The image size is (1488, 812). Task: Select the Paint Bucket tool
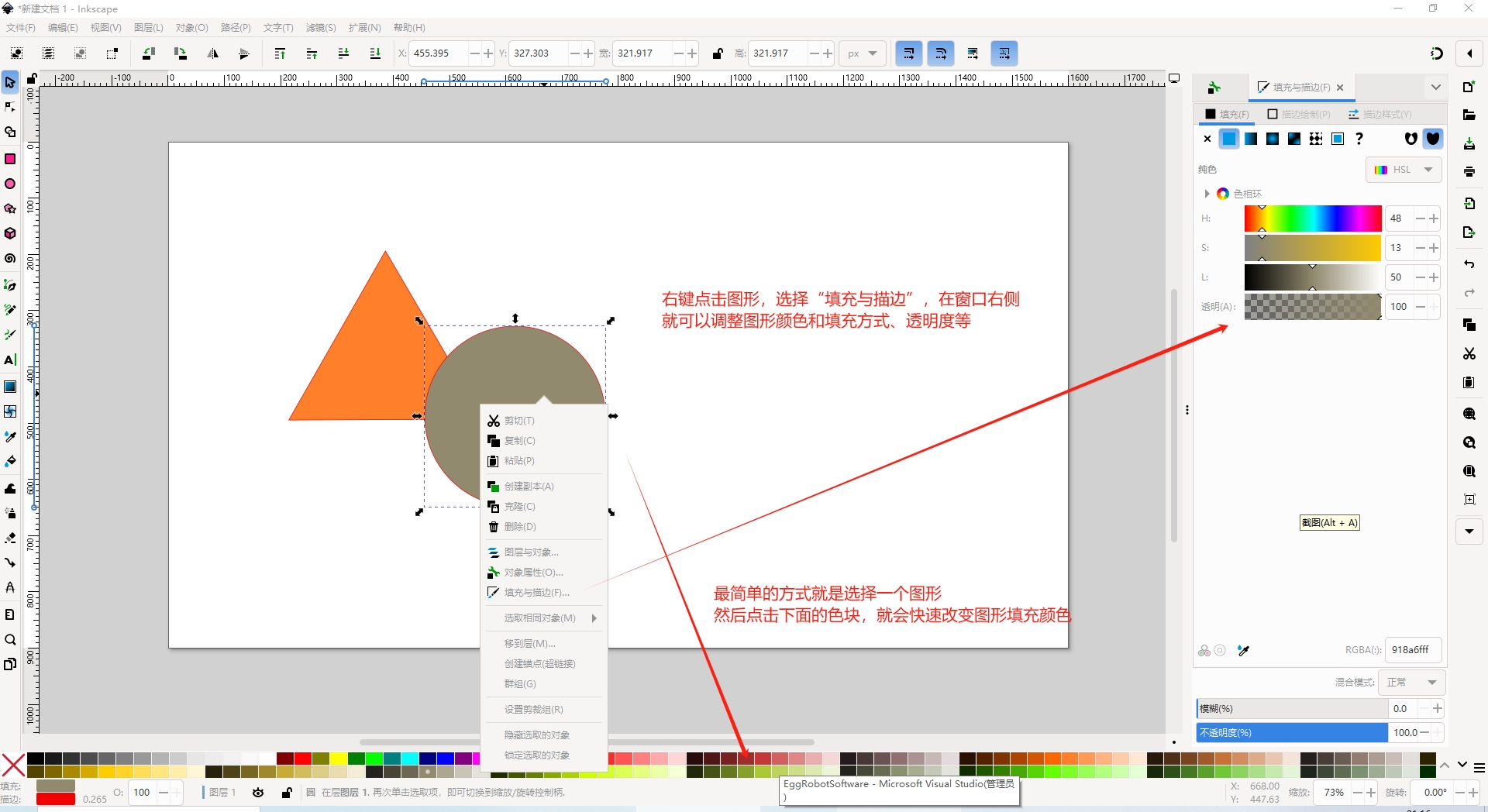click(x=10, y=461)
